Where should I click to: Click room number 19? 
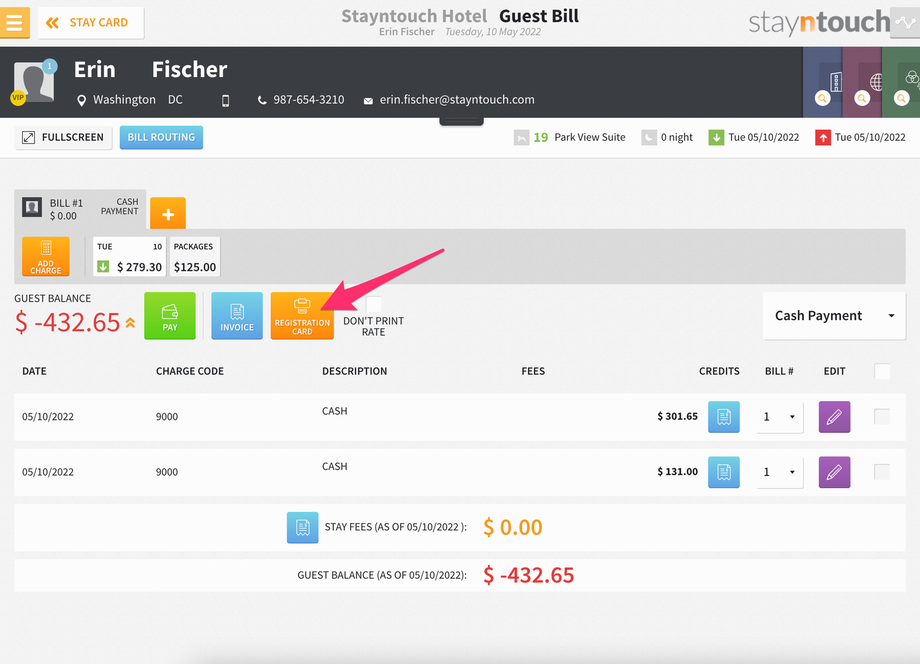(540, 137)
